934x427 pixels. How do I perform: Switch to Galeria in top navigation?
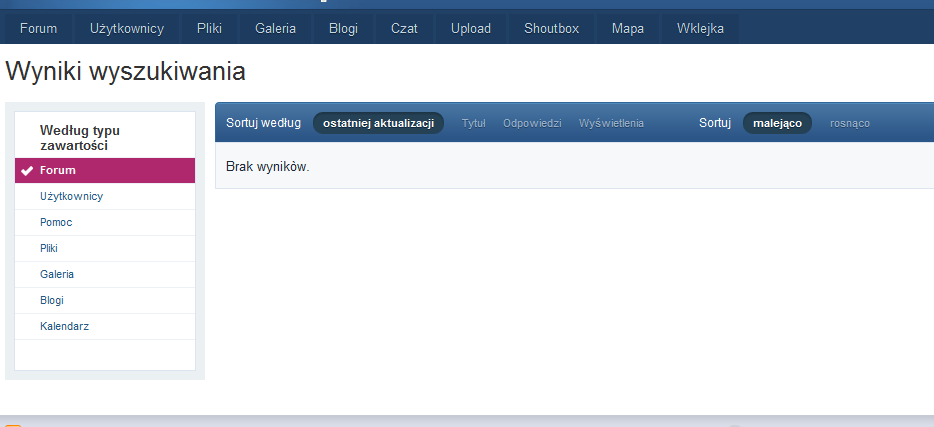click(275, 28)
